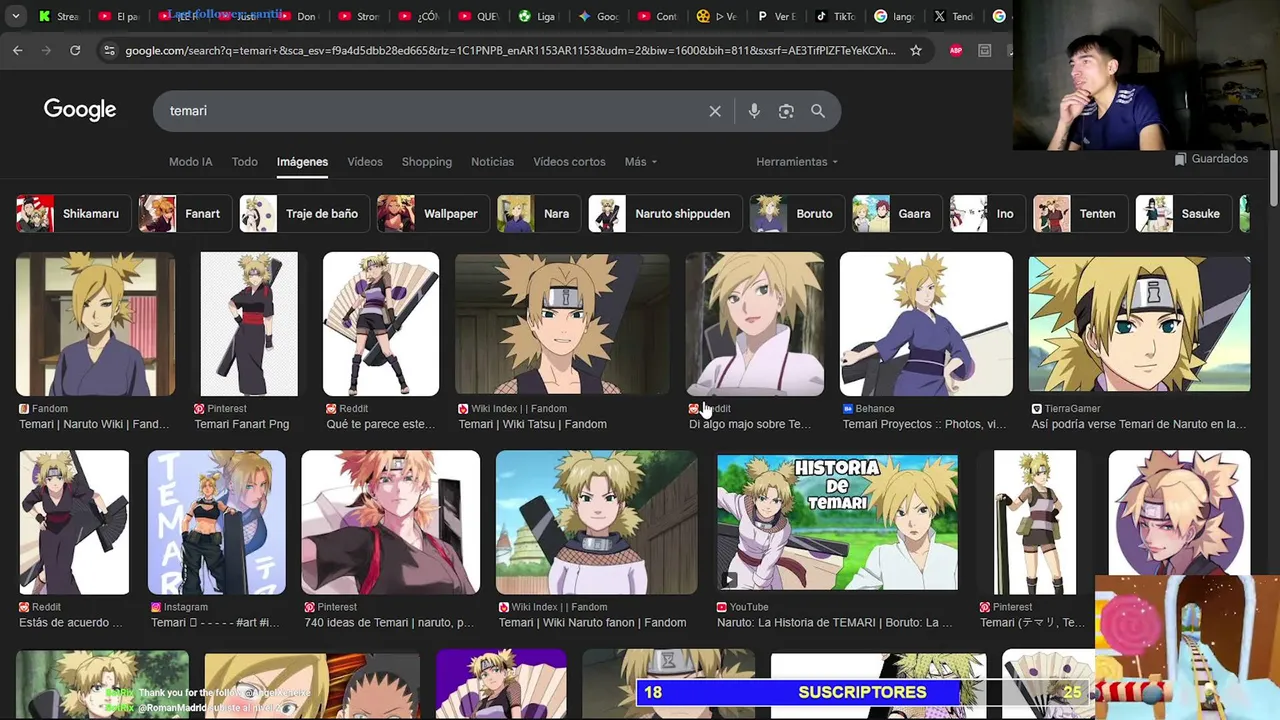Switch to the first Kick Stream browser tab
The width and height of the screenshot is (1280, 720).
(58, 16)
